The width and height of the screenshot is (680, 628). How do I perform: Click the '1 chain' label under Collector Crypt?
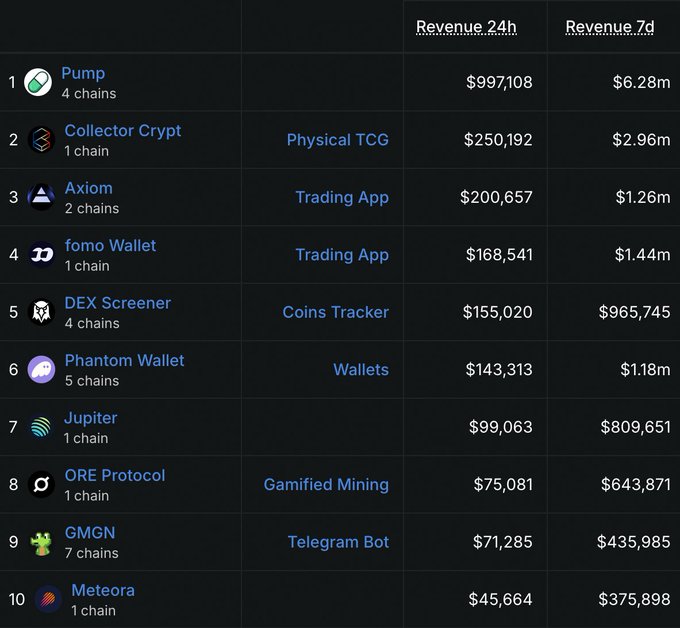[x=86, y=151]
